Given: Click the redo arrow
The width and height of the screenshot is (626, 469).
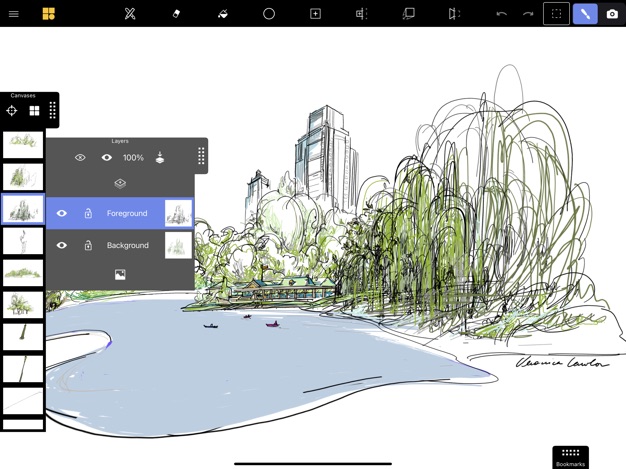Looking at the screenshot, I should click(x=528, y=14).
